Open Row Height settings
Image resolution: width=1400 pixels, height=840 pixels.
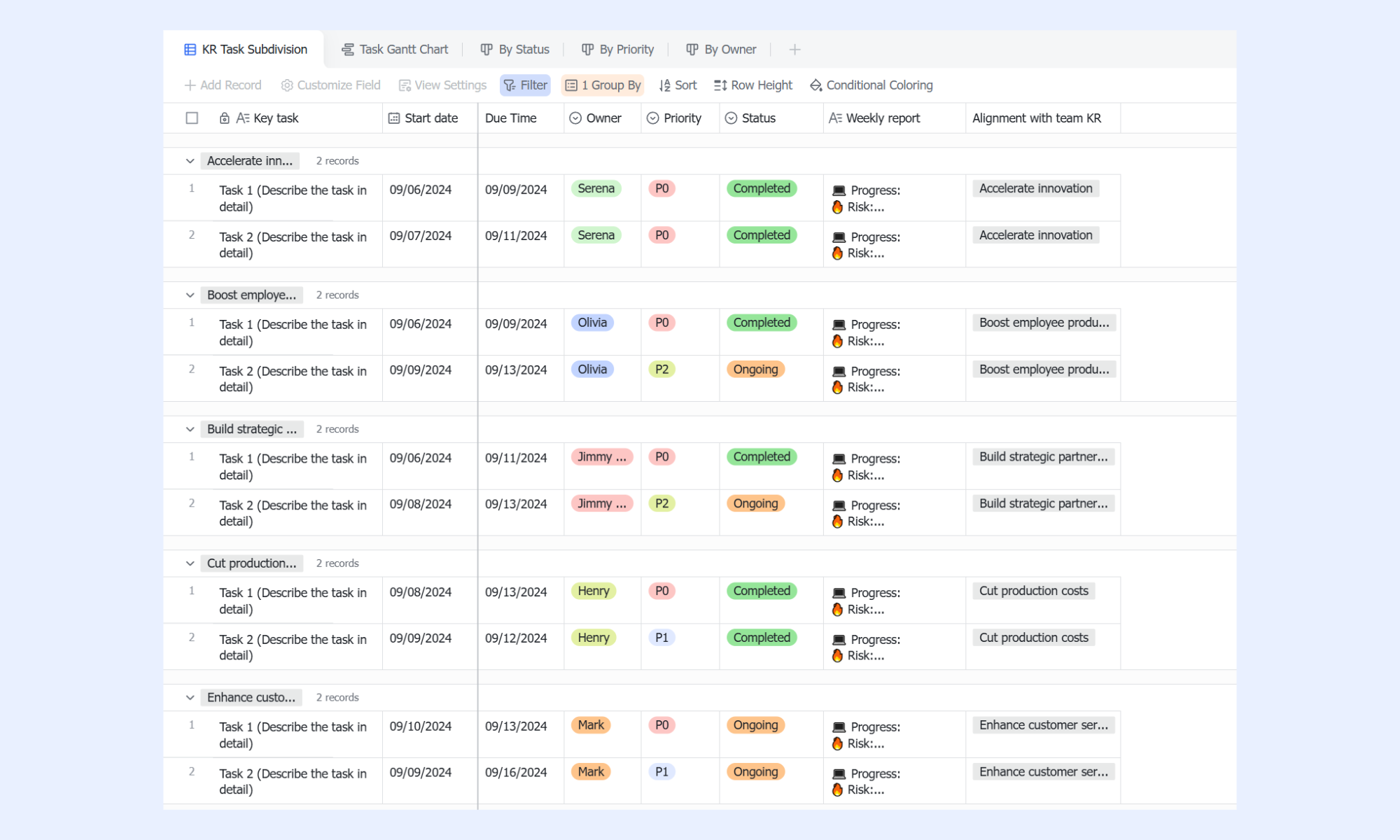point(752,85)
